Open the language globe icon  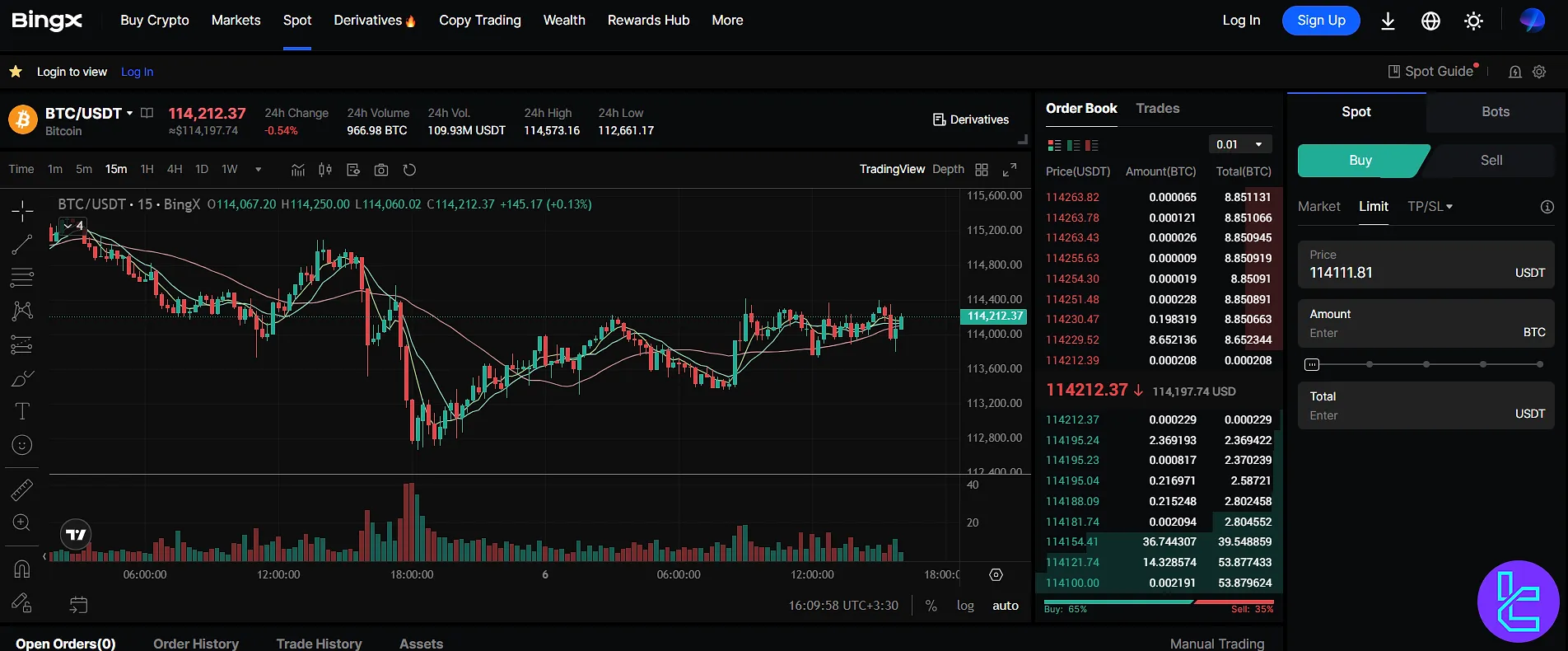coord(1430,21)
